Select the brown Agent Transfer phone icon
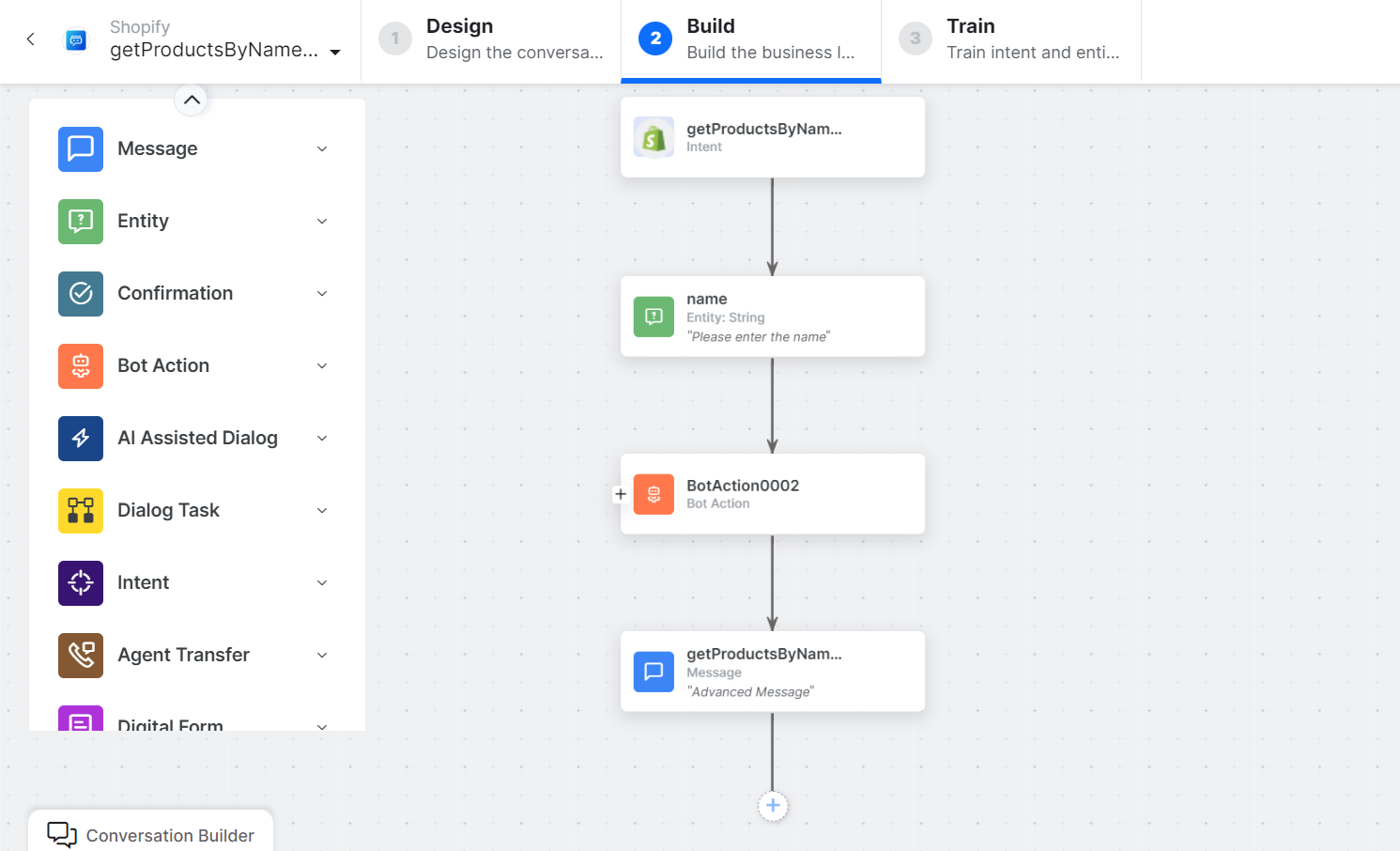The width and height of the screenshot is (1400, 851). (x=81, y=656)
